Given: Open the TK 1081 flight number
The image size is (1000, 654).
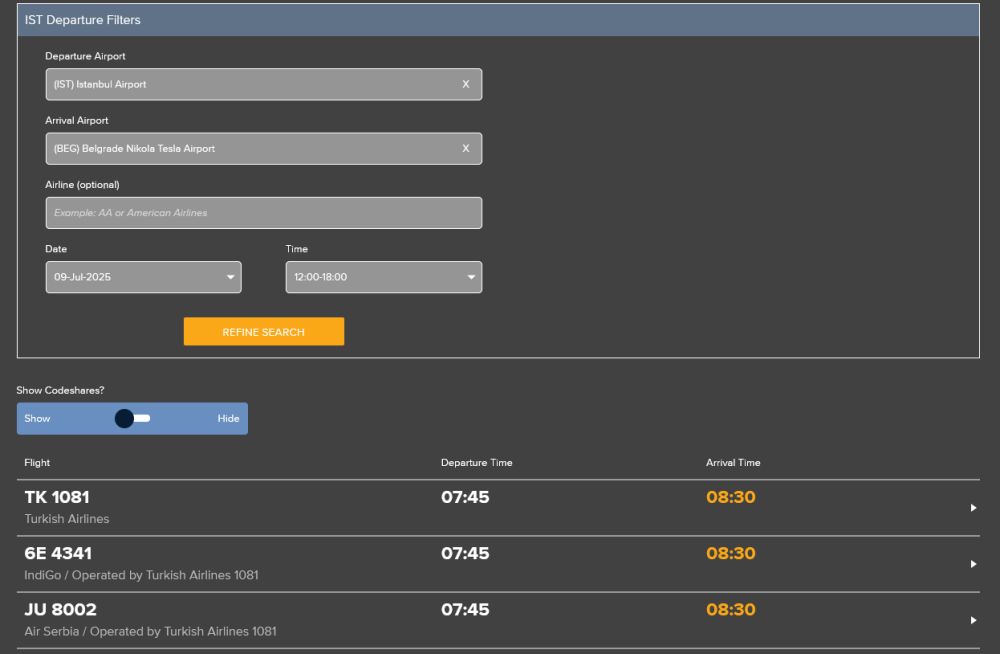Looking at the screenshot, I should click(x=57, y=497).
